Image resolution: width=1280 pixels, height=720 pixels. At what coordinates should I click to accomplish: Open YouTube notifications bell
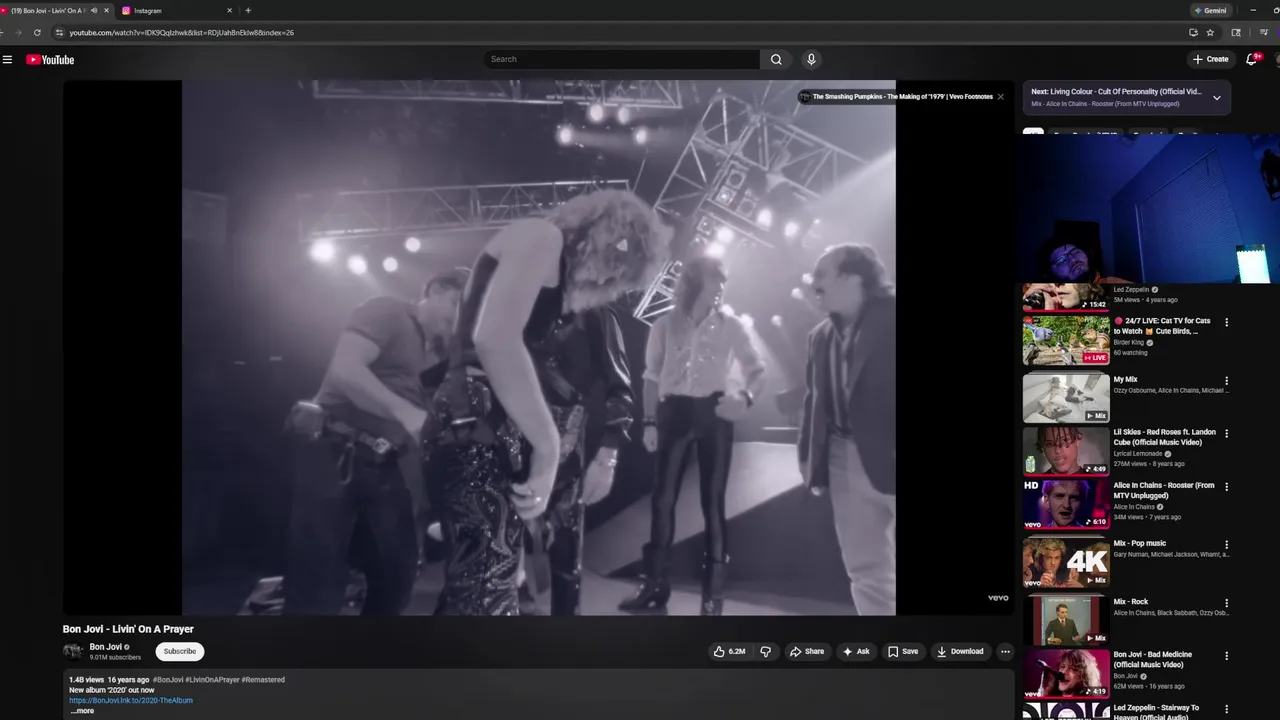pos(1252,59)
